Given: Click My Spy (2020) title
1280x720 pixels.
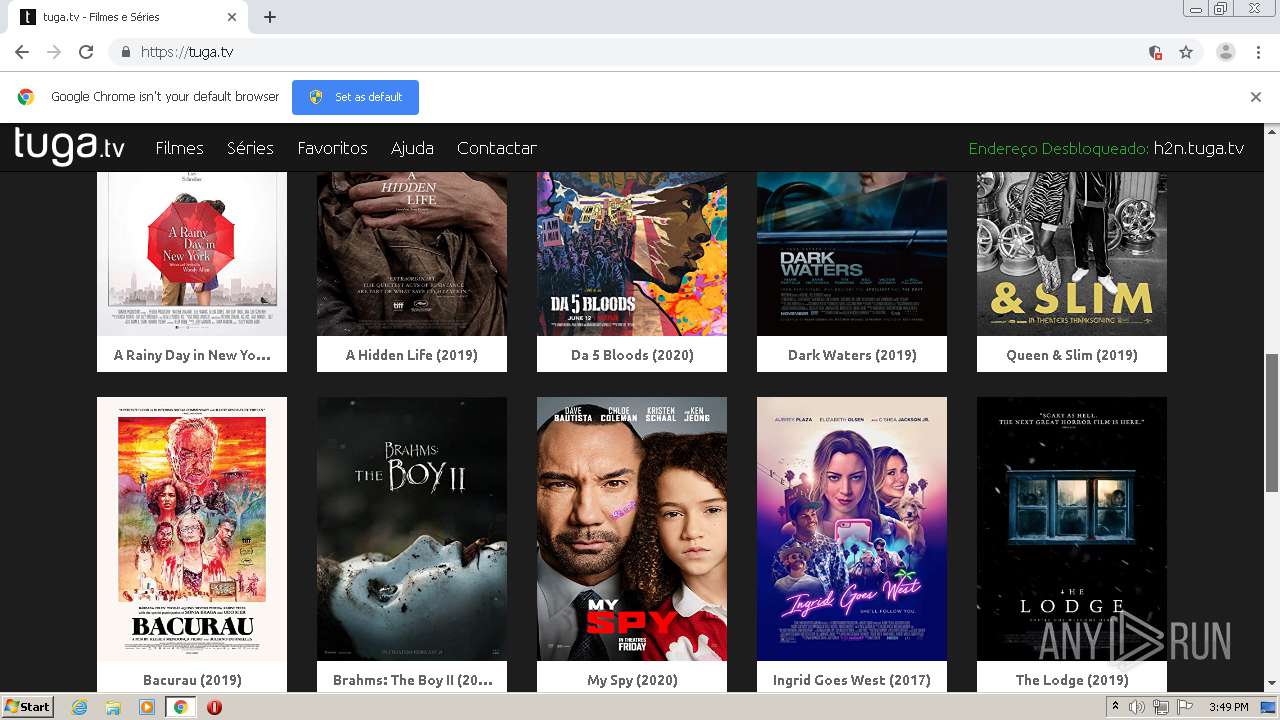Looking at the screenshot, I should pyautogui.click(x=632, y=680).
